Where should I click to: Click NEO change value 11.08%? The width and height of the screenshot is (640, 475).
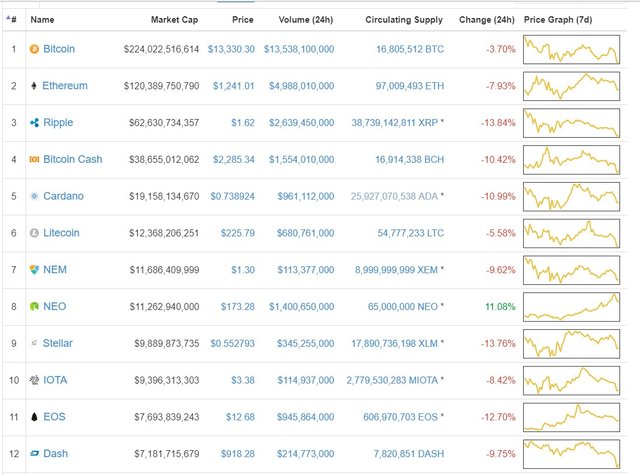500,306
